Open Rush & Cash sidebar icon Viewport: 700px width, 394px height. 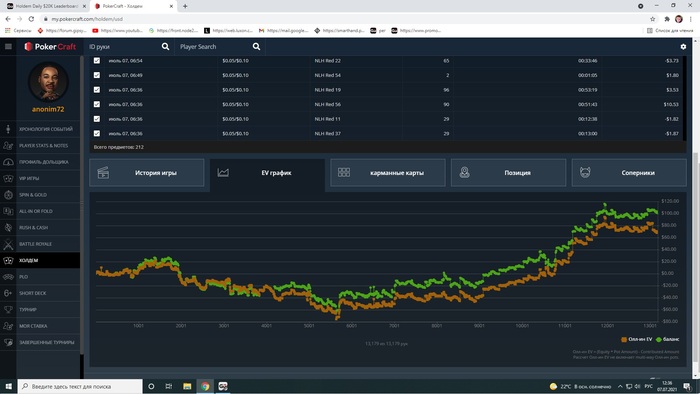click(8, 228)
